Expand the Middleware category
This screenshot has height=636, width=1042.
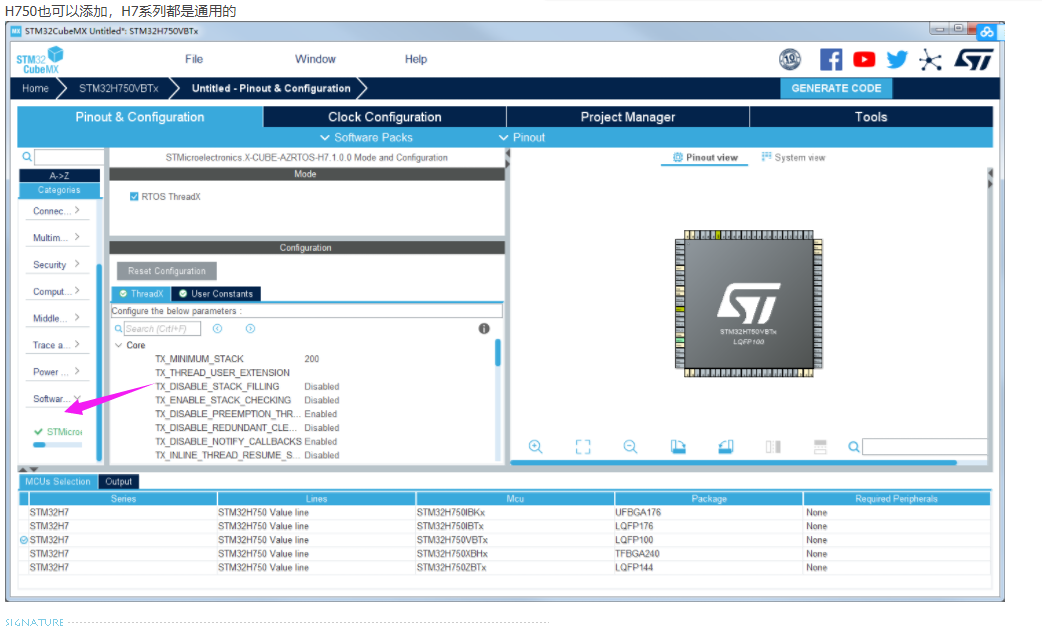click(56, 318)
